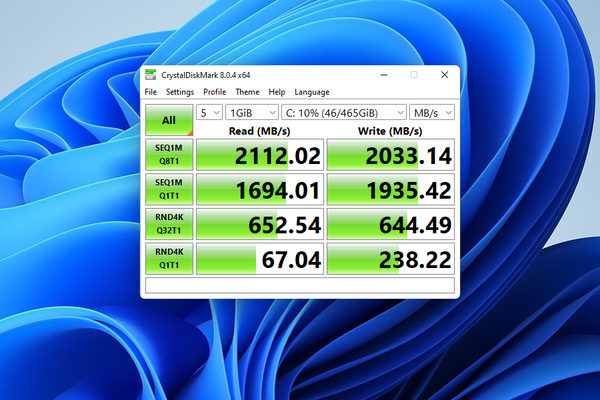Open the Language menu
The width and height of the screenshot is (600, 400).
[312, 92]
